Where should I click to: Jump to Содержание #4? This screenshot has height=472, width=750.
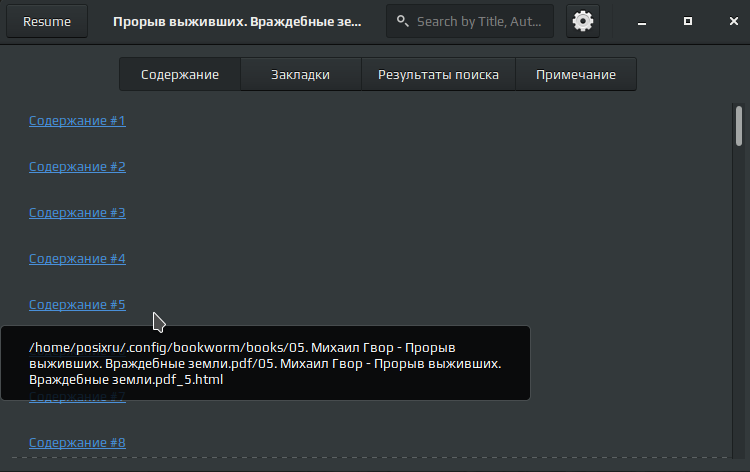pyautogui.click(x=77, y=258)
